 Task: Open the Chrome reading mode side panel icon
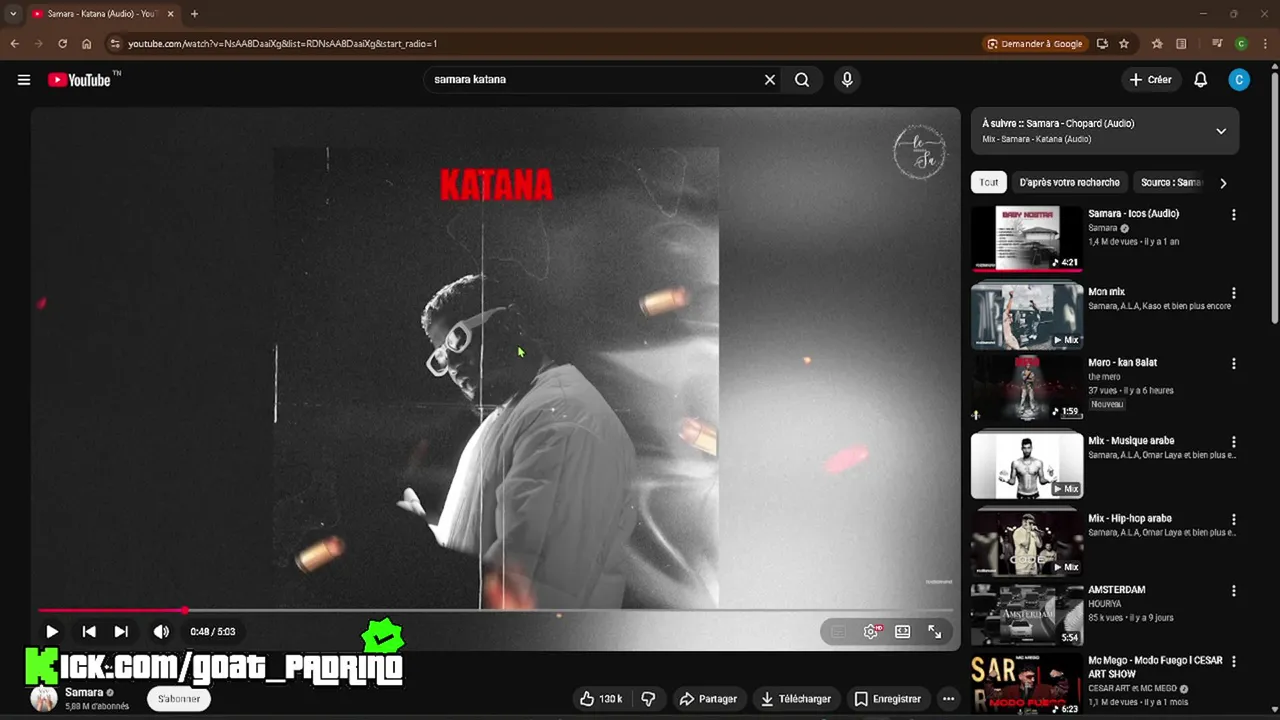point(1181,44)
